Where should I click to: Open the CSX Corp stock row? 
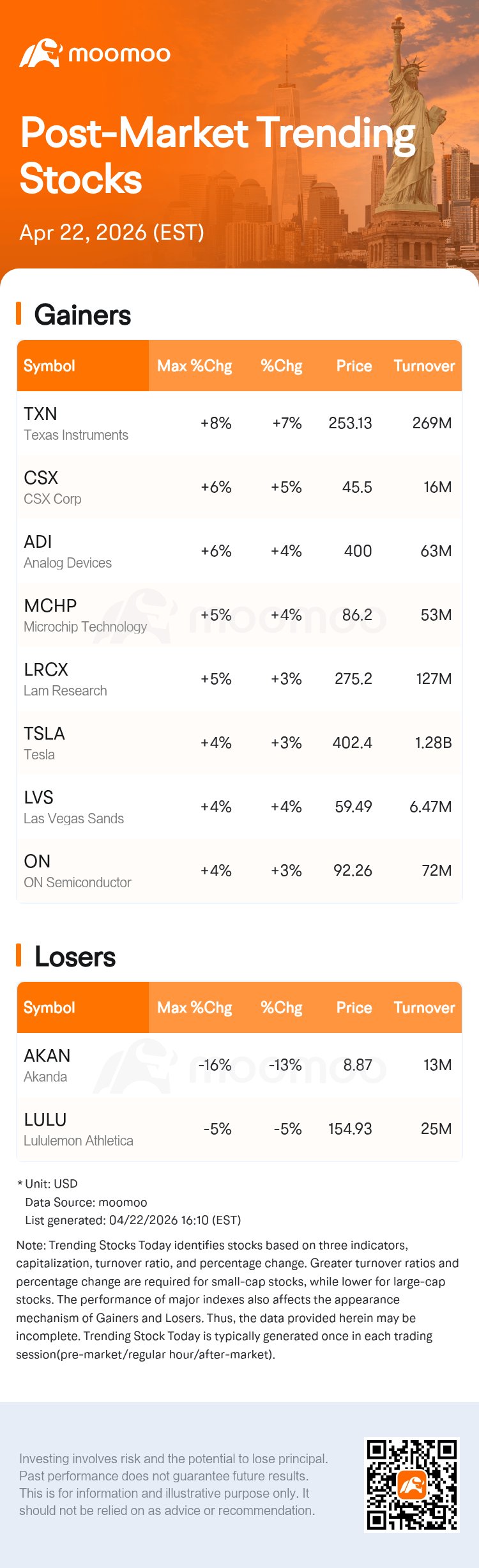pos(239,487)
